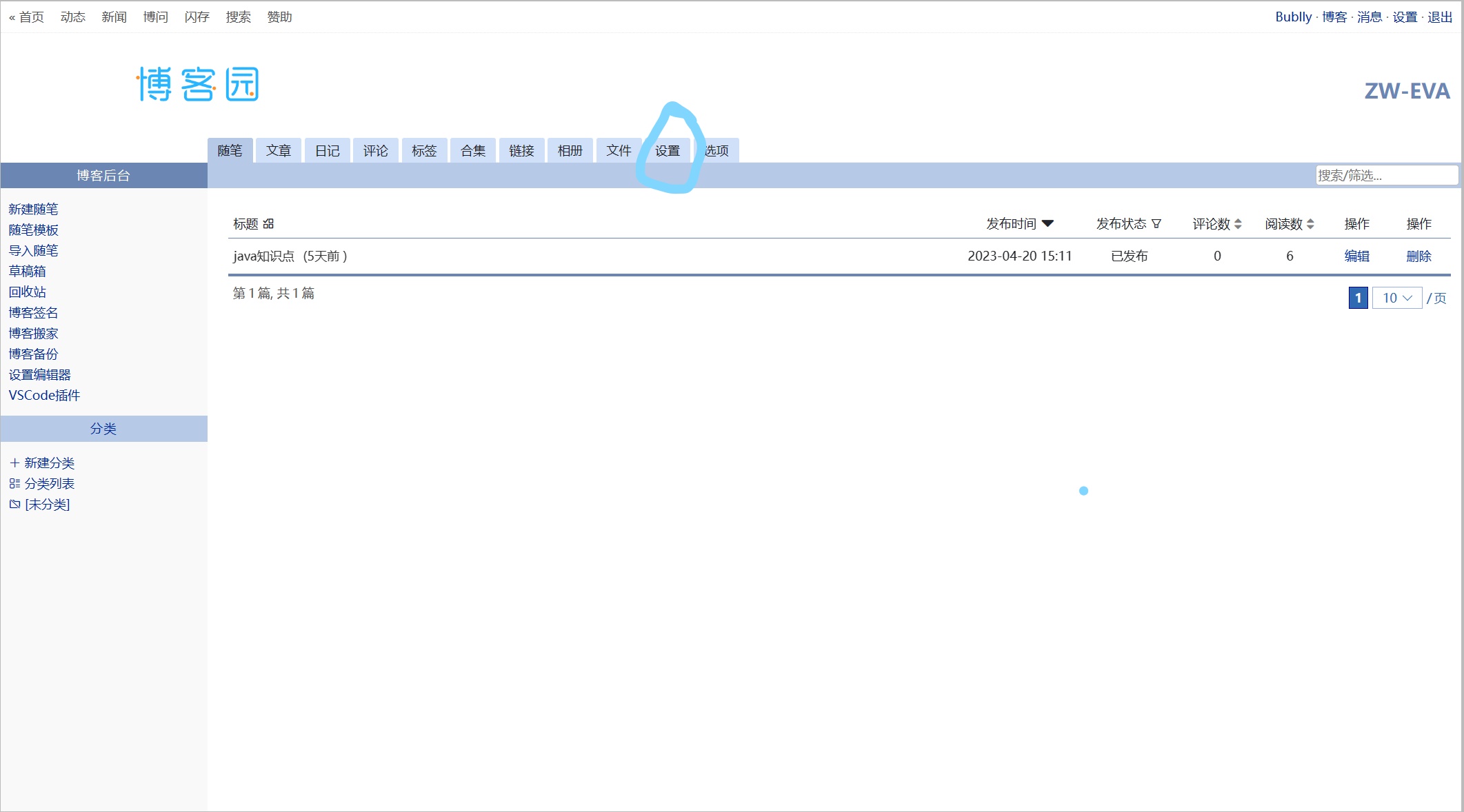1464x812 pixels.
Task: Click the ZW-EVA blog title
Action: pyautogui.click(x=1407, y=91)
